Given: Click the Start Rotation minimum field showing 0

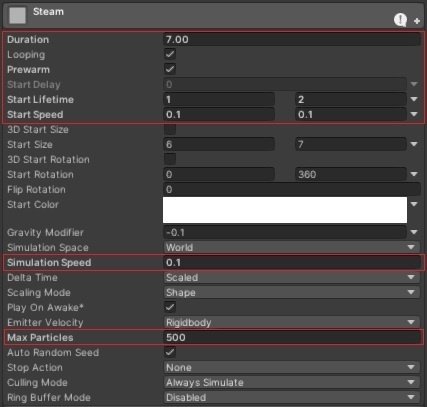Looking at the screenshot, I should pos(219,174).
